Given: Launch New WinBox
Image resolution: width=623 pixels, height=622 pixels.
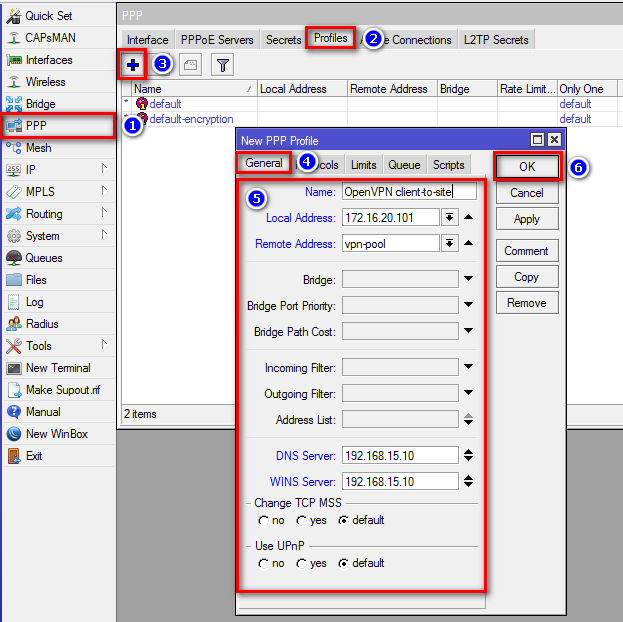Looking at the screenshot, I should click(59, 434).
